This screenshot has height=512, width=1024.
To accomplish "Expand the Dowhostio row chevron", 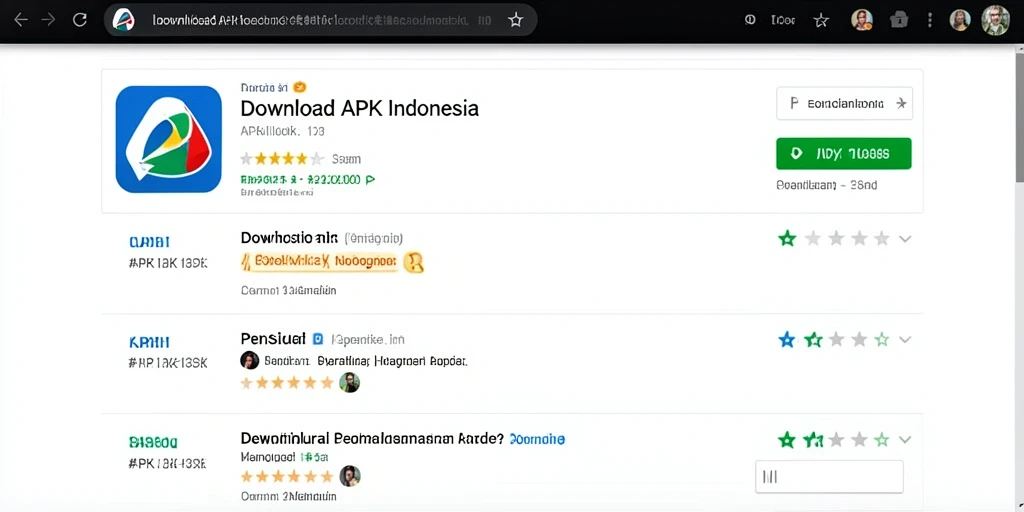I will [904, 239].
